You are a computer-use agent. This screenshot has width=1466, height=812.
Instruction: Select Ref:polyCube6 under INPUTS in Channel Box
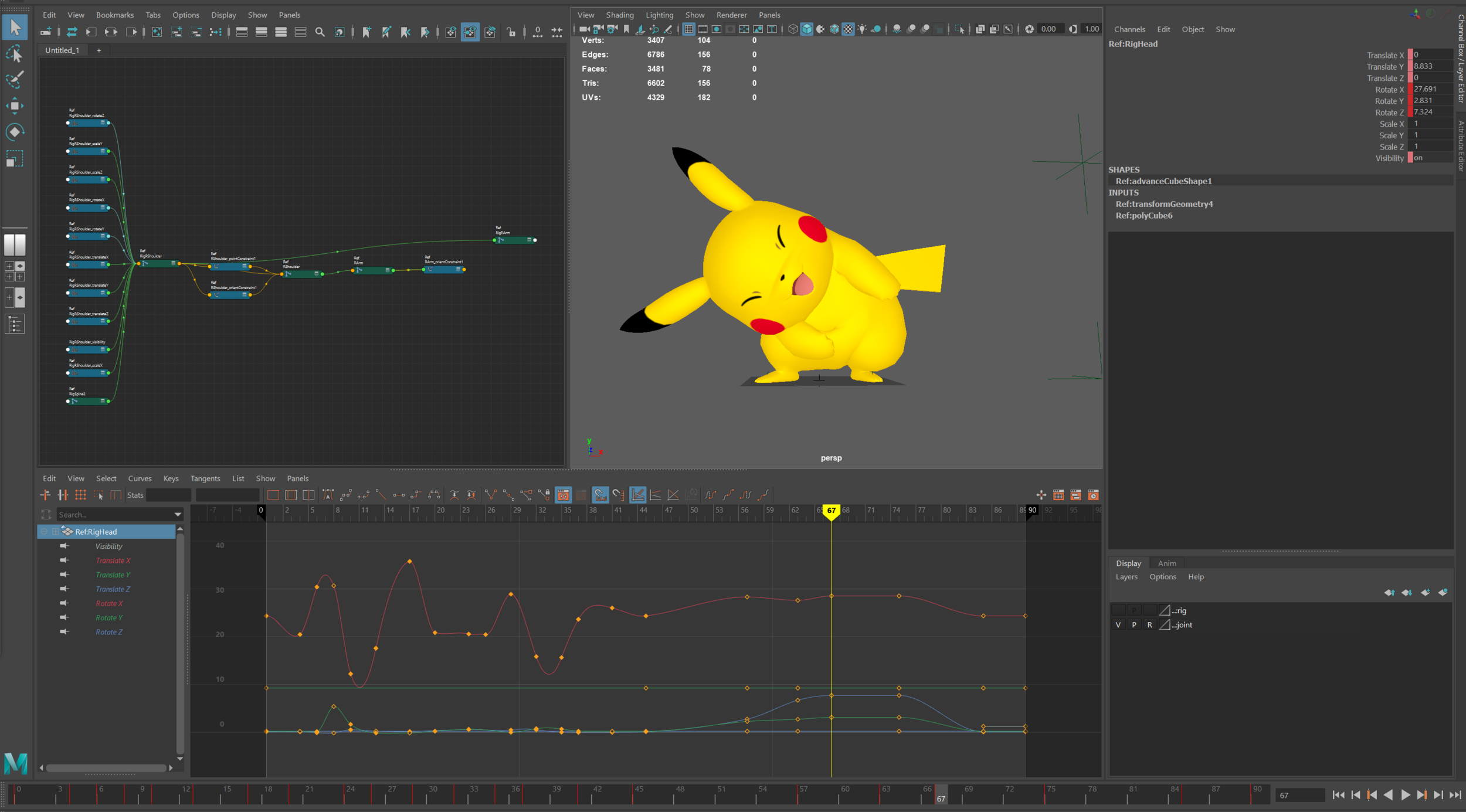(1143, 215)
